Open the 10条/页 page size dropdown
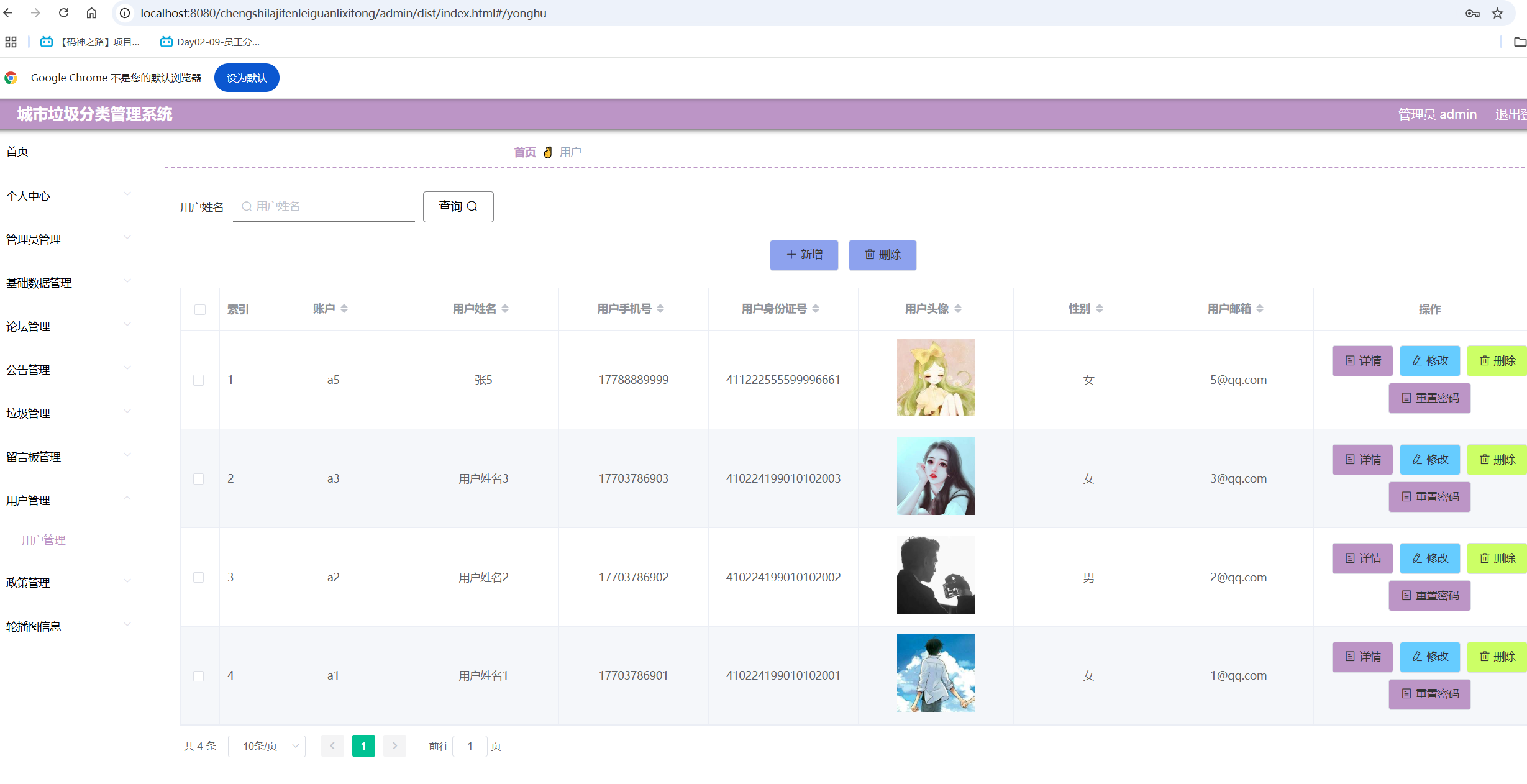Viewport: 1527px width, 784px height. coord(267,746)
